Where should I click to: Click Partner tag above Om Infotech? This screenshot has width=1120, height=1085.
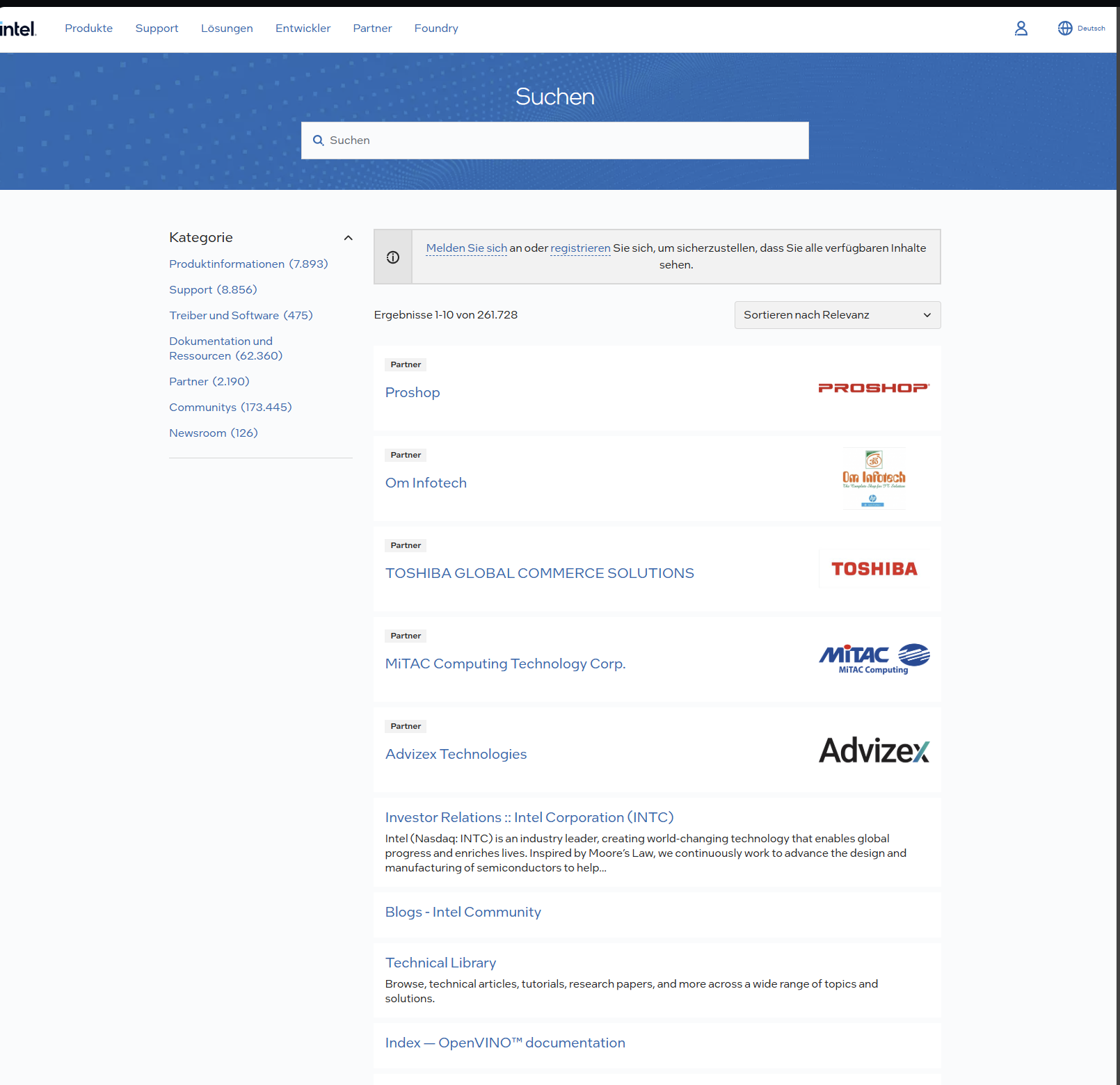point(406,455)
